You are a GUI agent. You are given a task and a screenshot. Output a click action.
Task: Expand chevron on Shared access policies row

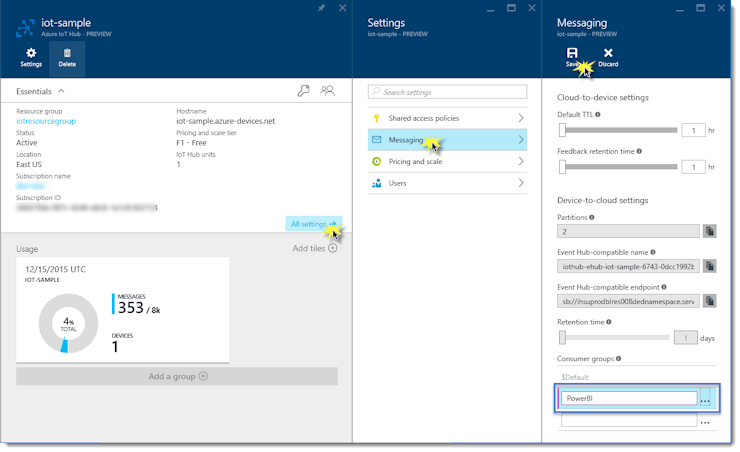[521, 118]
